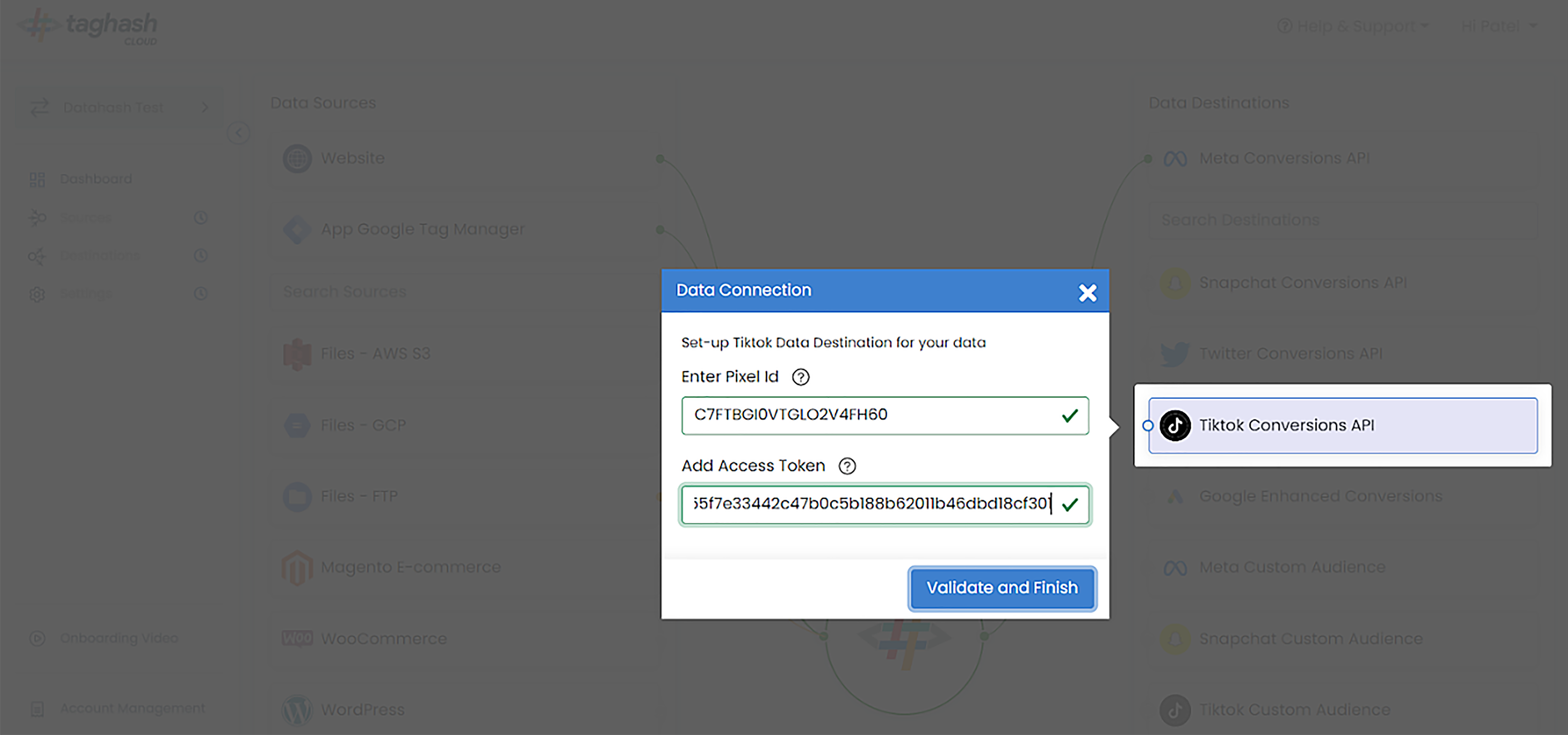Open help icon beside Enter Pixel Id
This screenshot has width=1568, height=735.
800,377
